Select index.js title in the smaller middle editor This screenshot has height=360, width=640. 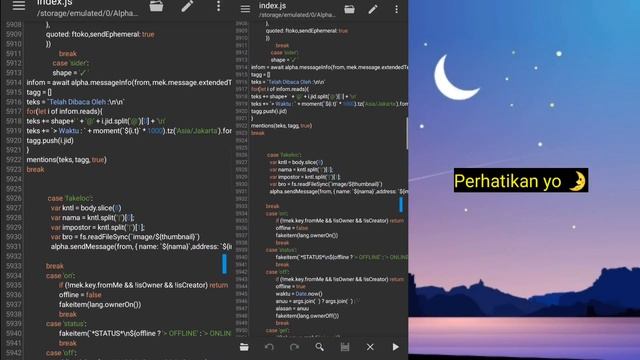pyautogui.click(x=272, y=6)
